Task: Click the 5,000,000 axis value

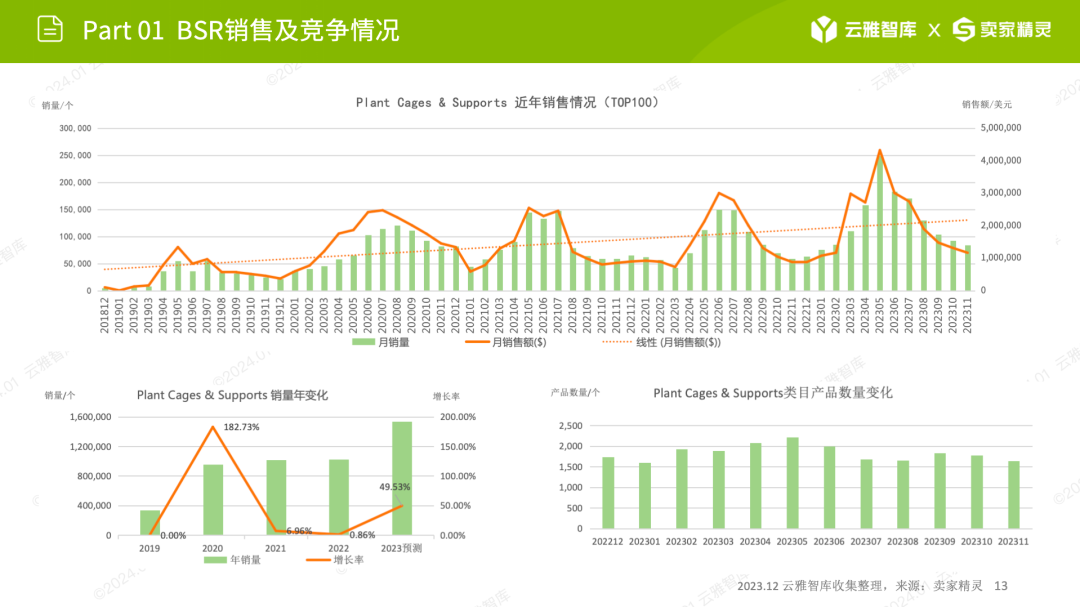Action: coord(1001,128)
